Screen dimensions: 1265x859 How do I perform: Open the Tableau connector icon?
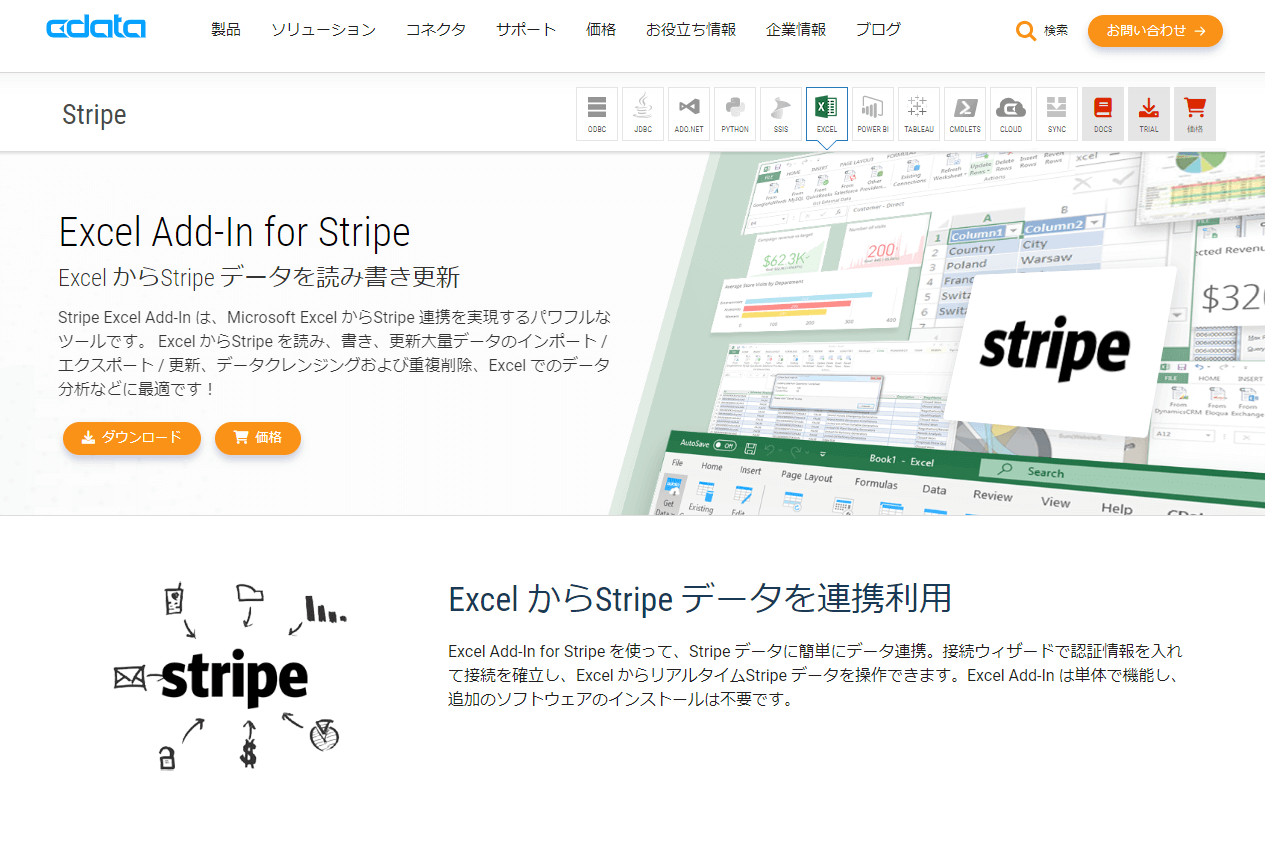pos(919,114)
